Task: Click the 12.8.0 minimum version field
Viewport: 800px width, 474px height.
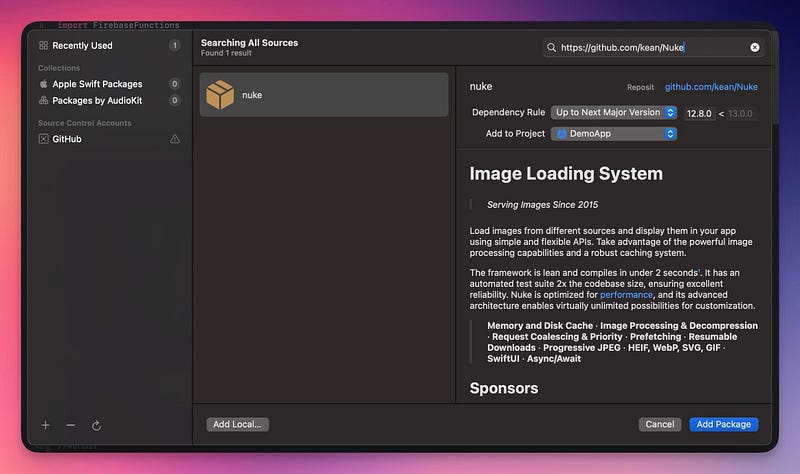Action: (698, 113)
